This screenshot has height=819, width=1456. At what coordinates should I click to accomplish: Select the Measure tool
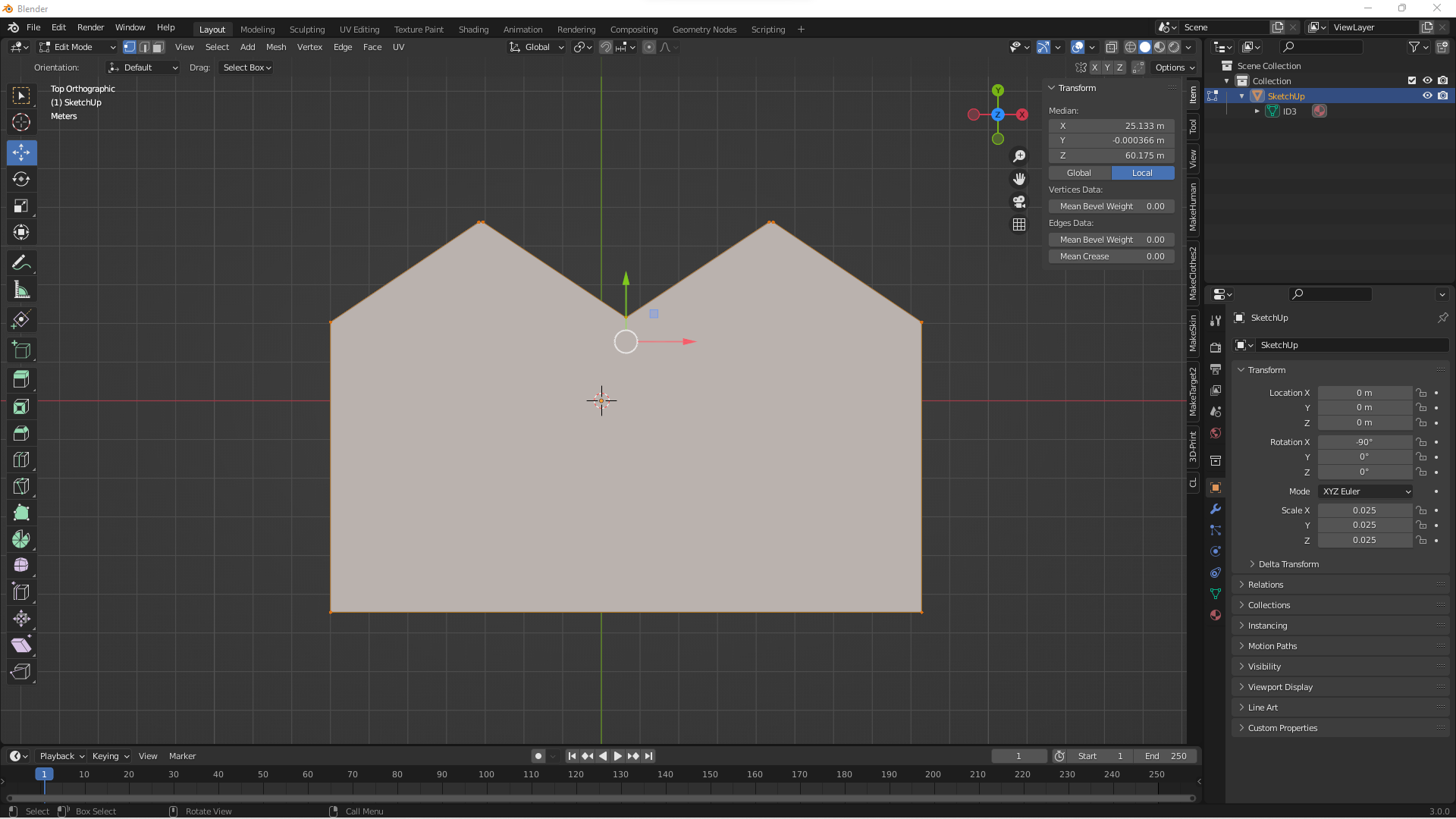21,290
